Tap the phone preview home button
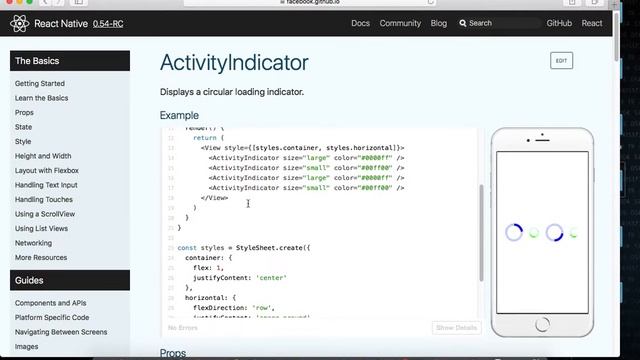This screenshot has width=640, height=360. pyautogui.click(x=542, y=325)
